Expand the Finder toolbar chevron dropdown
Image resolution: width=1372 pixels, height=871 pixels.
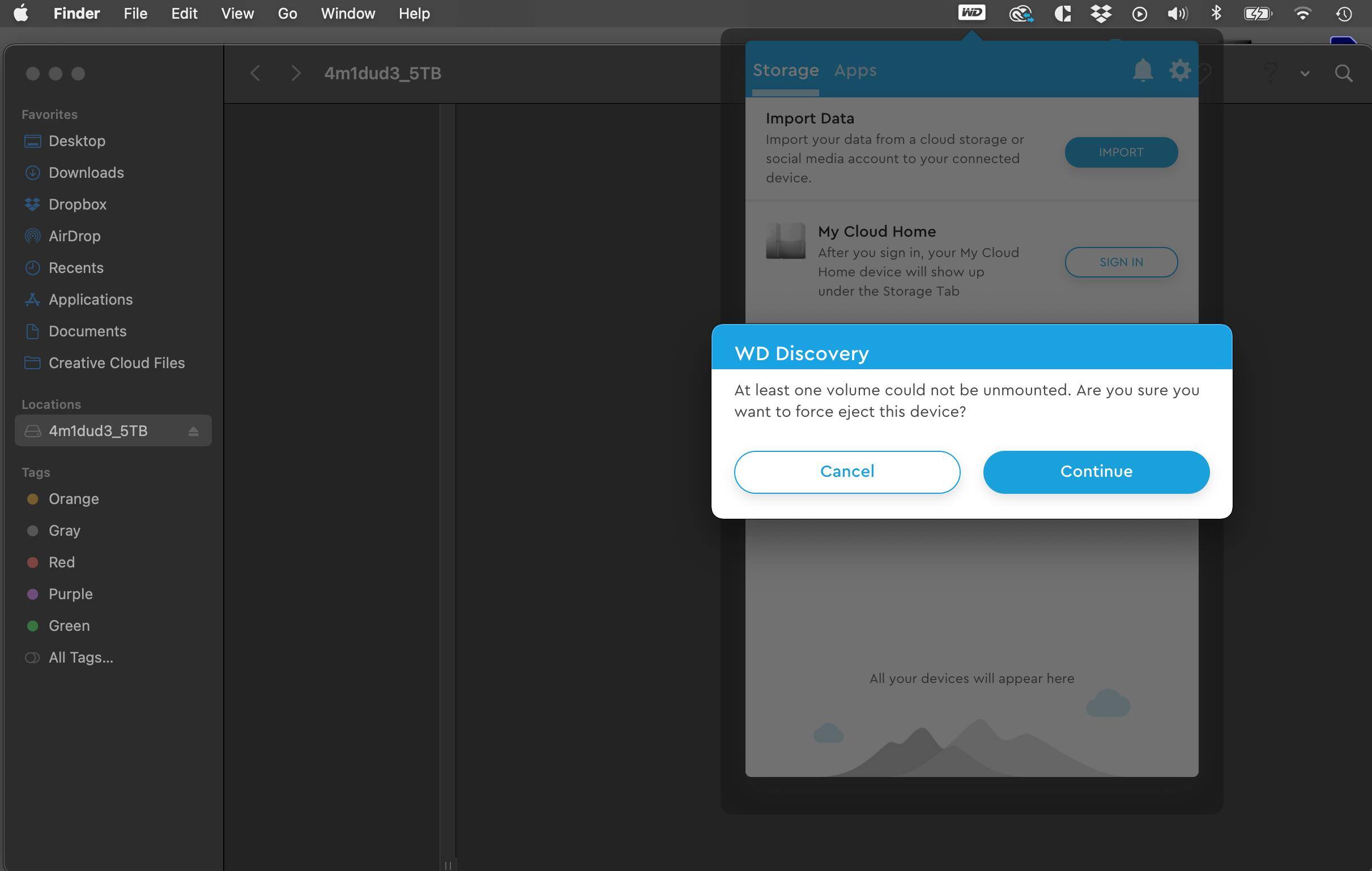(x=1304, y=74)
